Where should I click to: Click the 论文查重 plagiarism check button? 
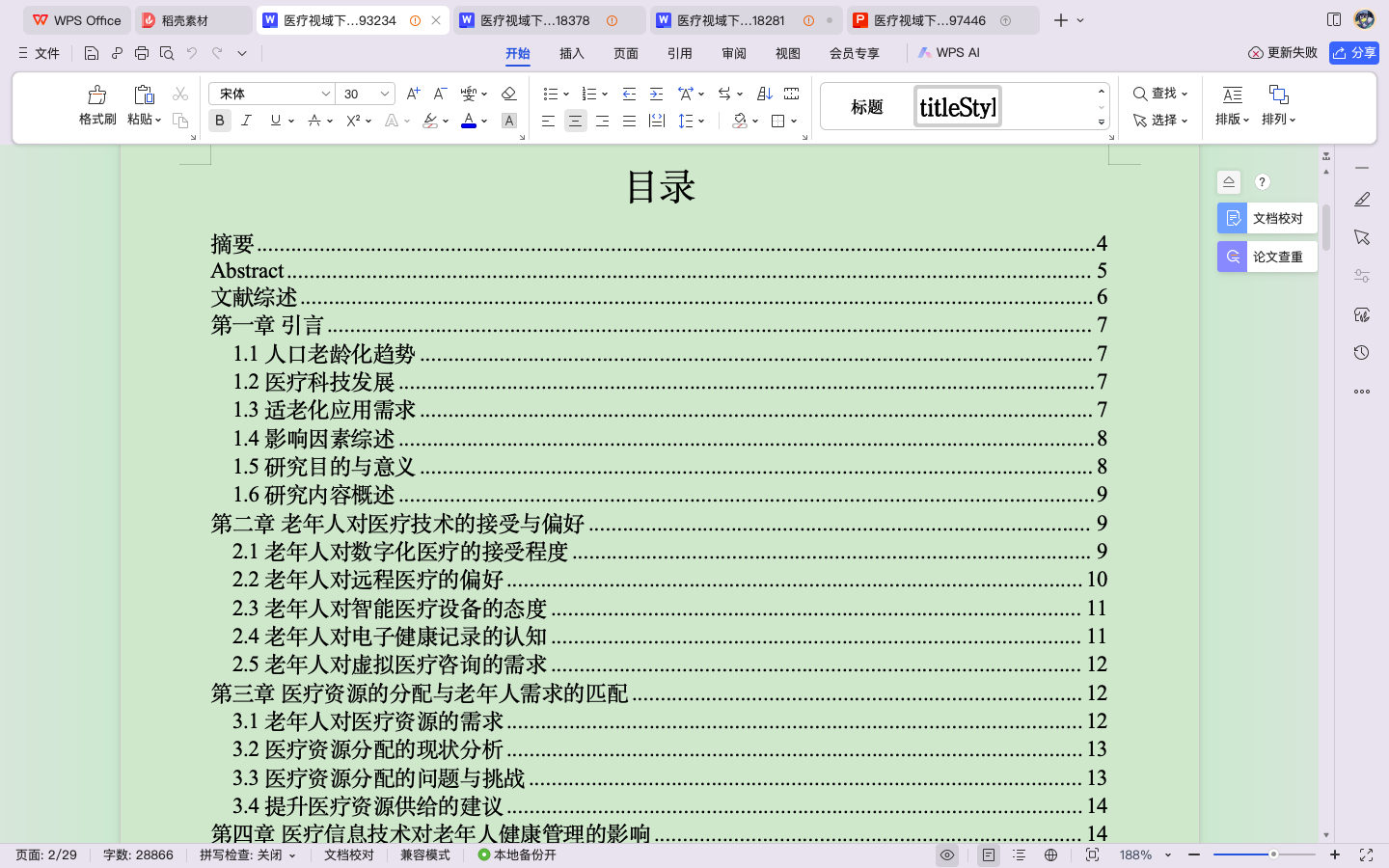click(x=1266, y=256)
